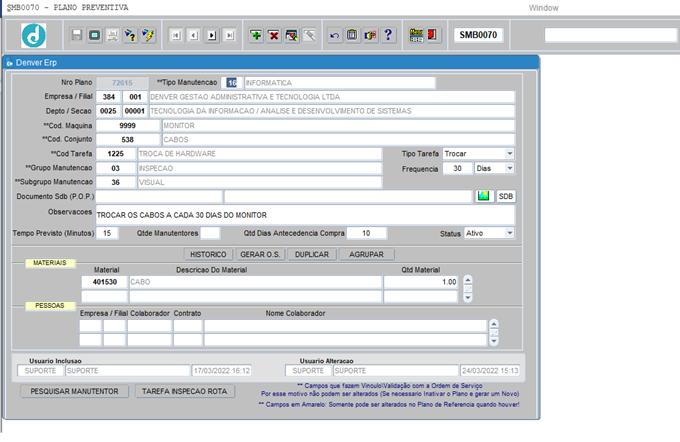Click the icon left of help question mark
The height and width of the screenshot is (442, 680).
[x=370, y=35]
